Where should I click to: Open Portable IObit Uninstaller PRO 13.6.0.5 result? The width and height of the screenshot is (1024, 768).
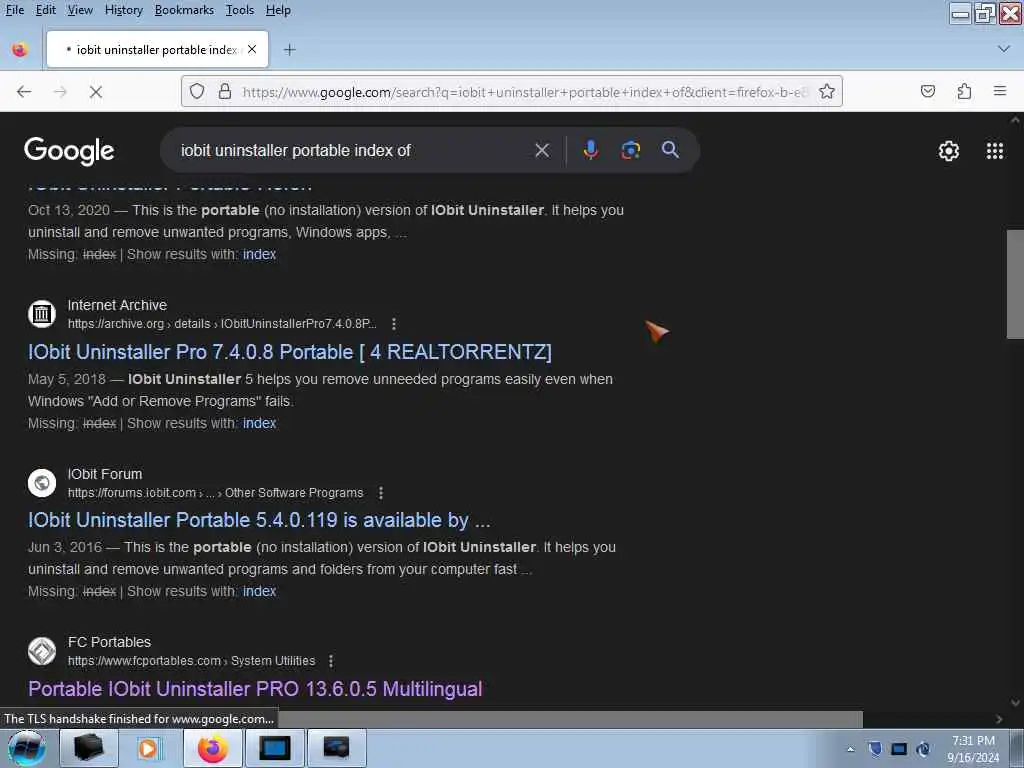255,689
